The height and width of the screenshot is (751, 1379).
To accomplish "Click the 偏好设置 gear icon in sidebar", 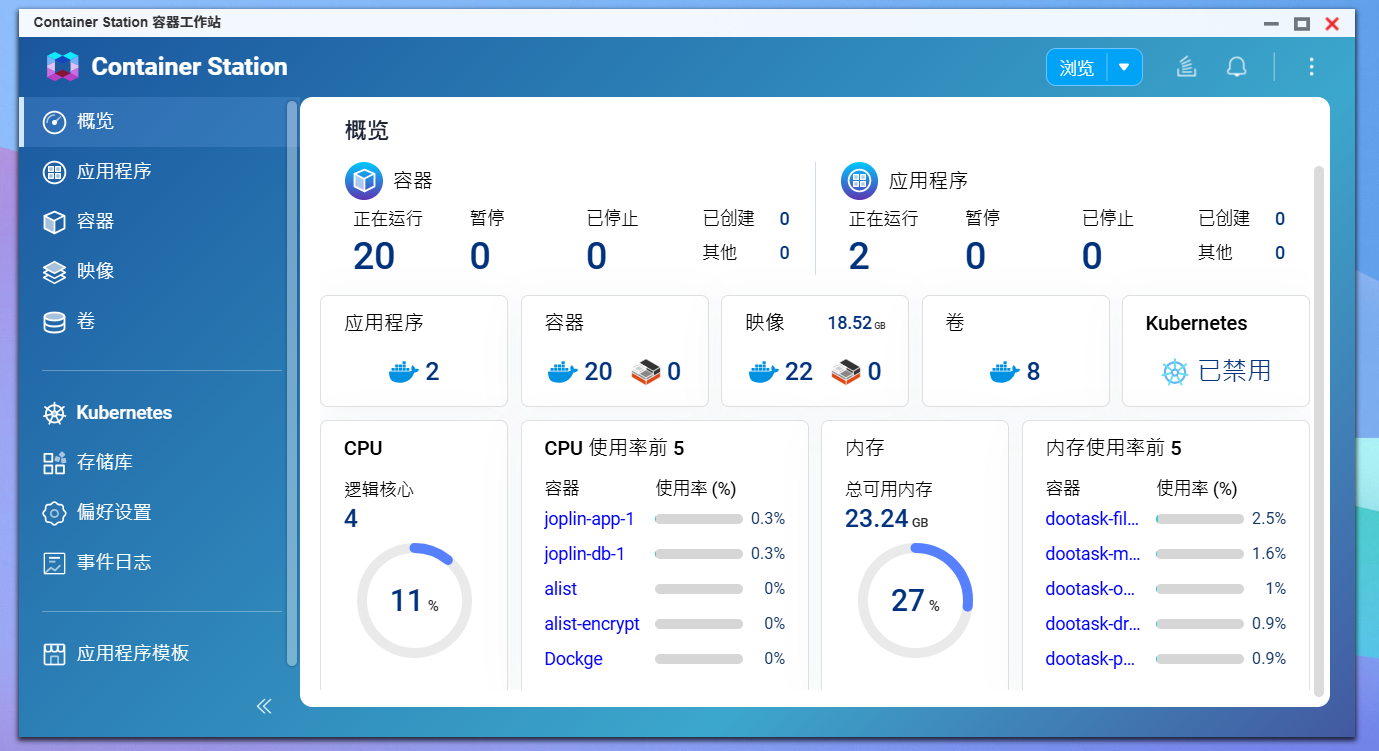I will tap(54, 513).
